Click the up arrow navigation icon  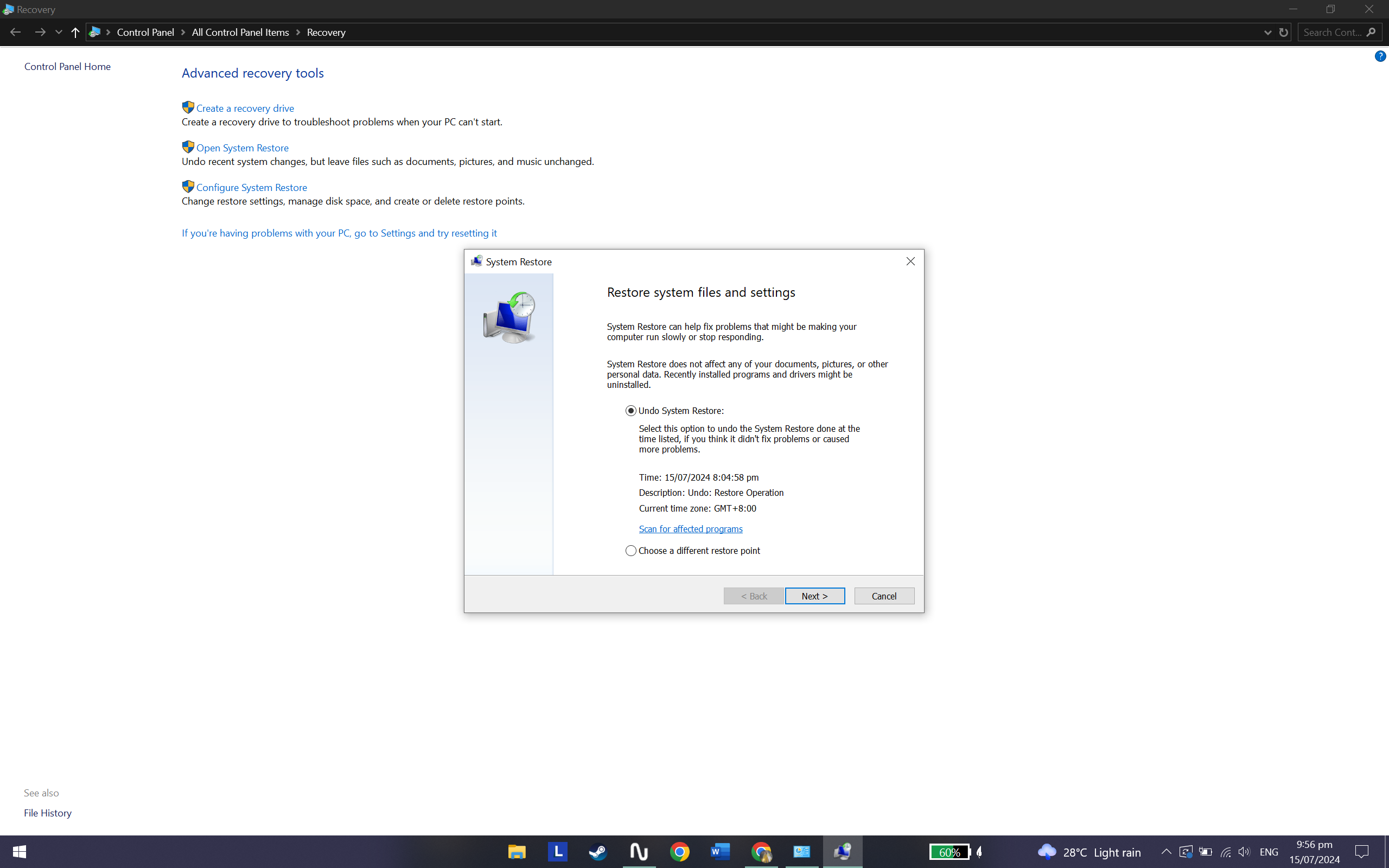(x=75, y=33)
